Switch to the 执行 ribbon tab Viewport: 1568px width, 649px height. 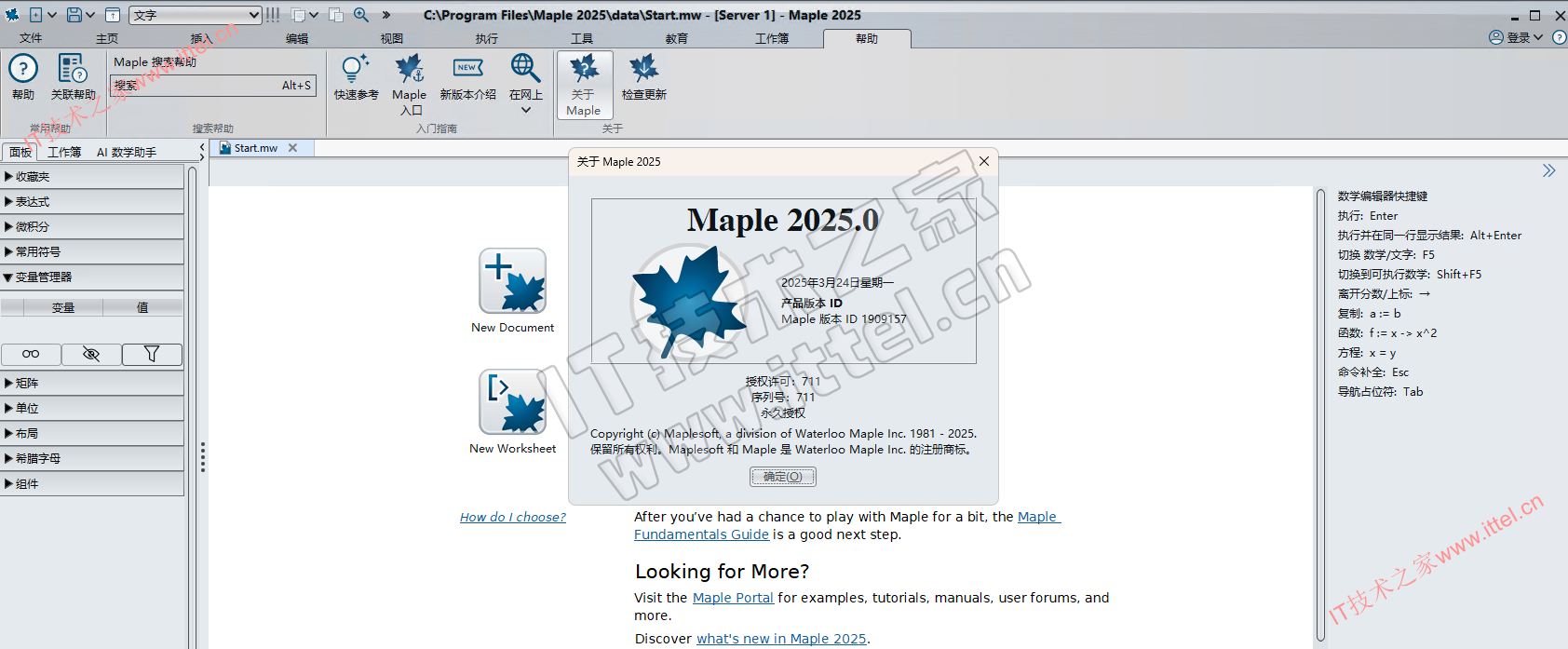coord(487,38)
